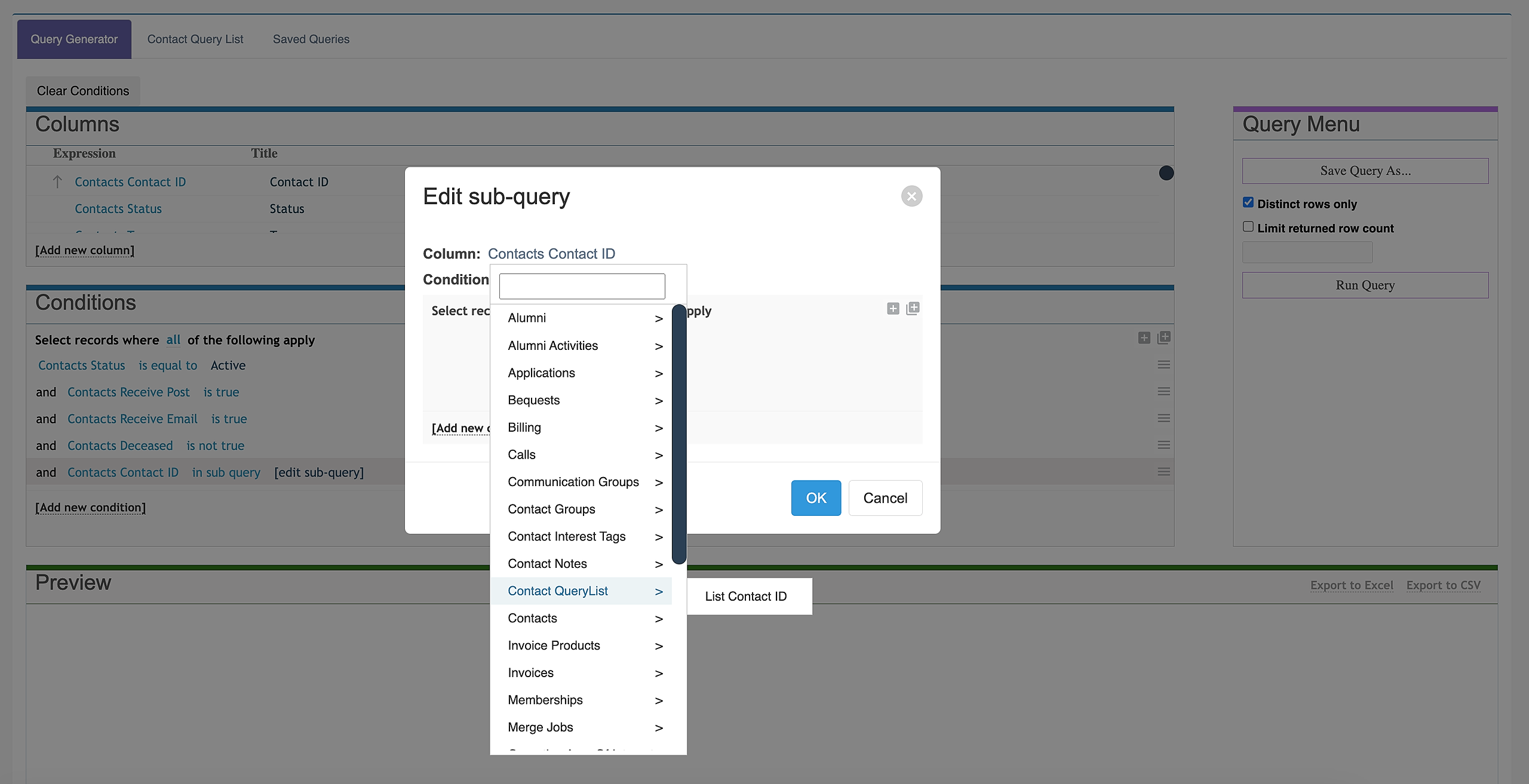Click the 'all' selector in Conditions
1529x784 pixels.
tap(173, 340)
